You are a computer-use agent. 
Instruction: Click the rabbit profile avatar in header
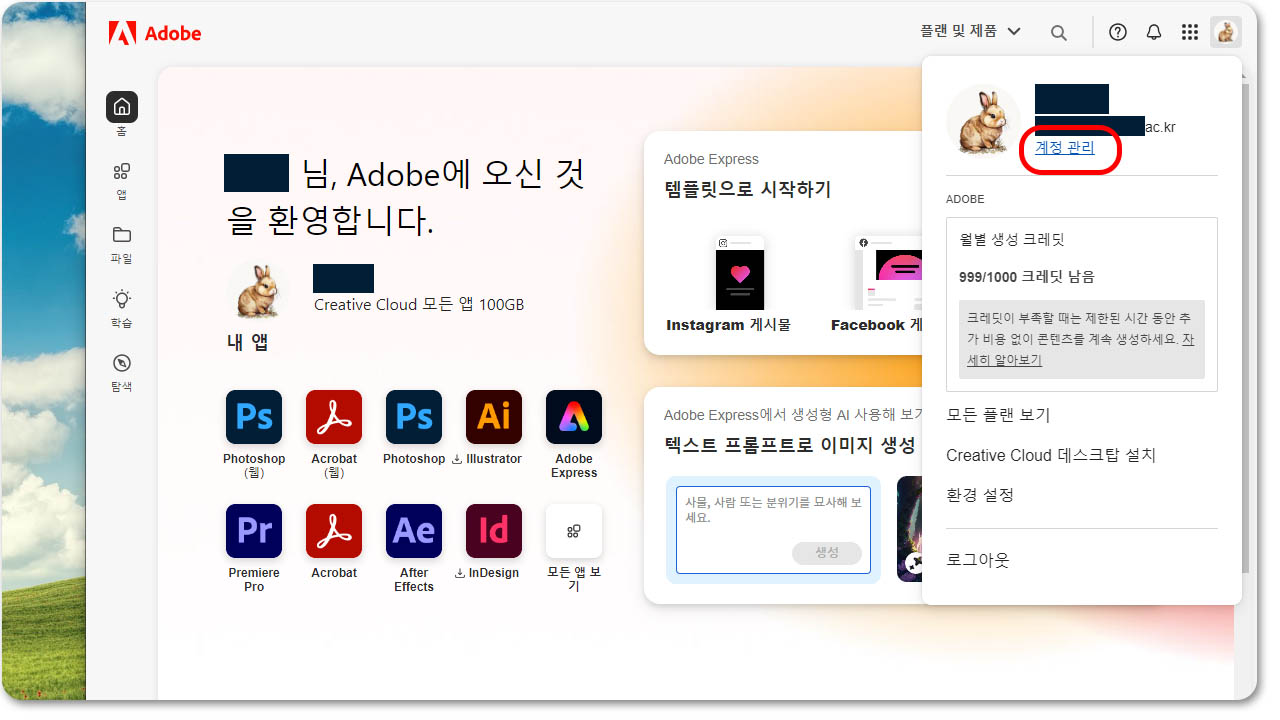point(1226,32)
